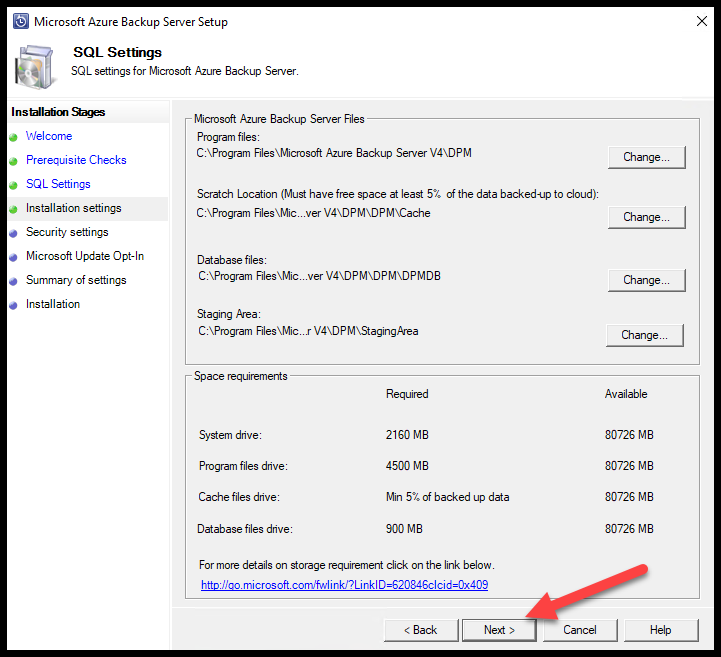Image resolution: width=721 pixels, height=657 pixels.
Task: Click the Cache files drive label
Action: pyautogui.click(x=239, y=497)
